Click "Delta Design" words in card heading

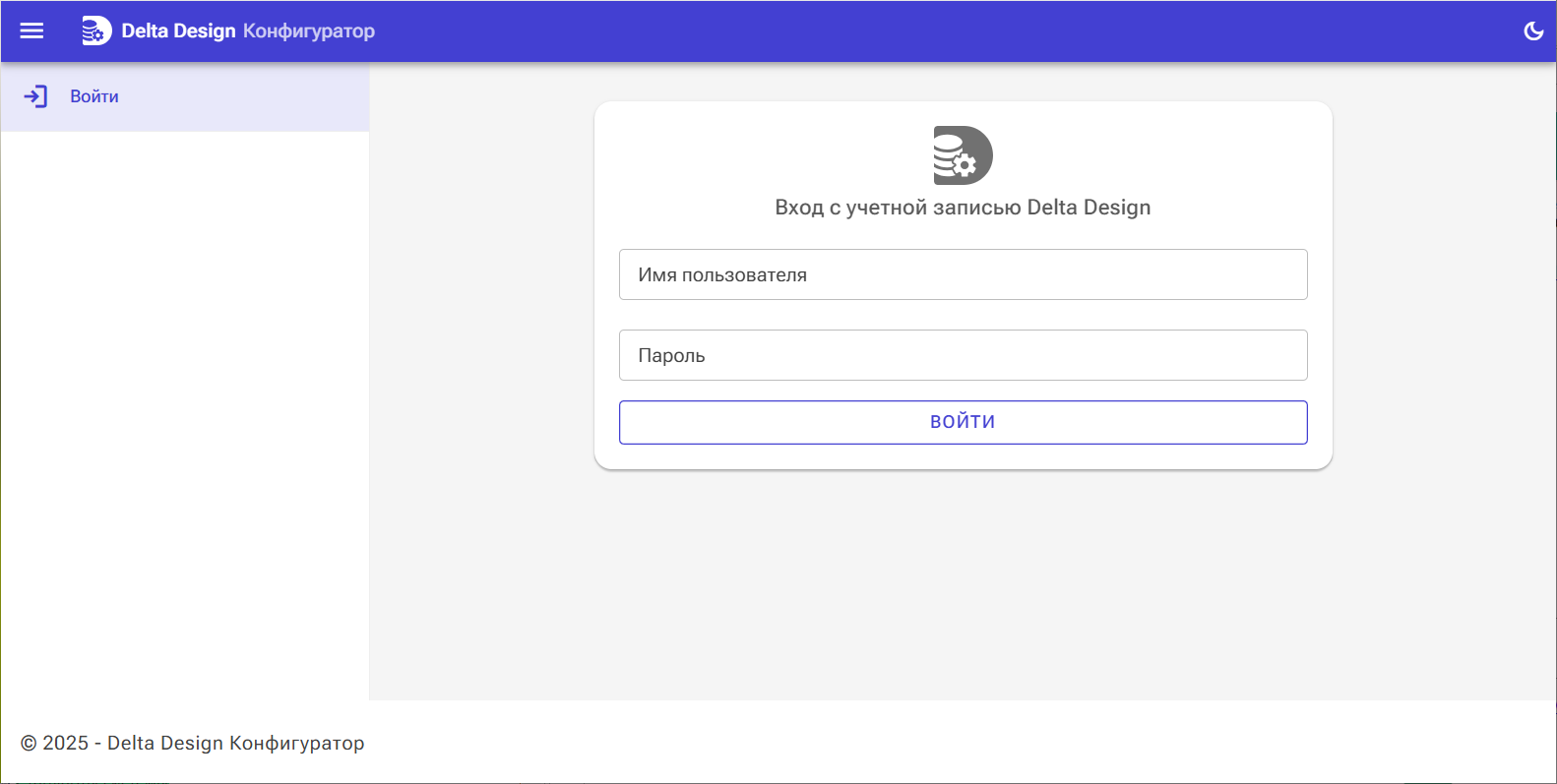(1089, 208)
